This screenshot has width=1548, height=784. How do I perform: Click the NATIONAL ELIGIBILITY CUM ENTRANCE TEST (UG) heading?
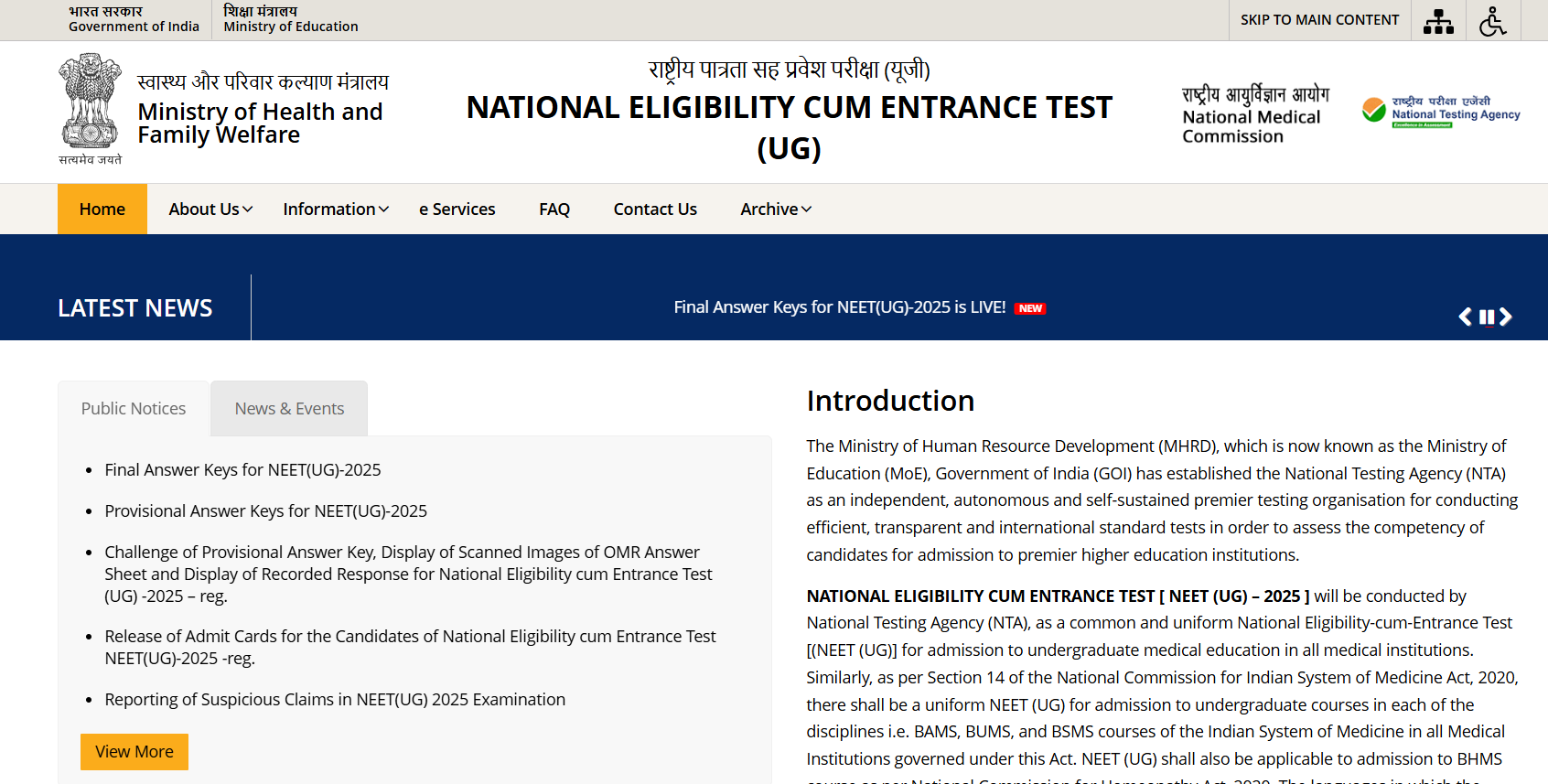pyautogui.click(x=789, y=127)
